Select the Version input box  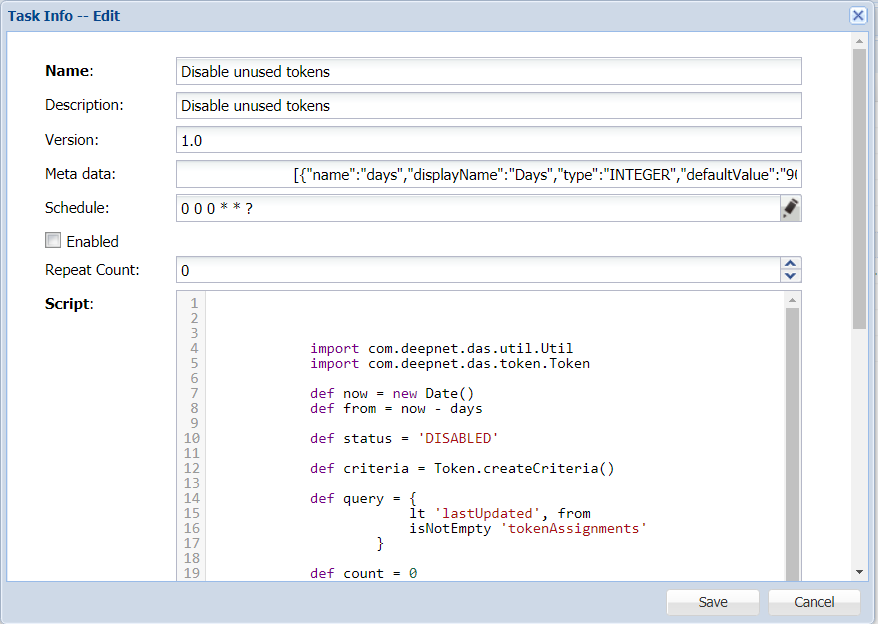488,140
